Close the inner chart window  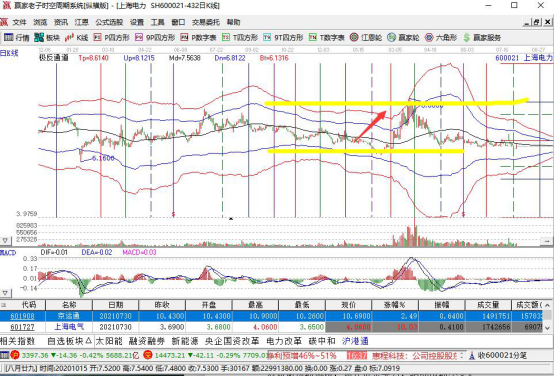(547, 22)
